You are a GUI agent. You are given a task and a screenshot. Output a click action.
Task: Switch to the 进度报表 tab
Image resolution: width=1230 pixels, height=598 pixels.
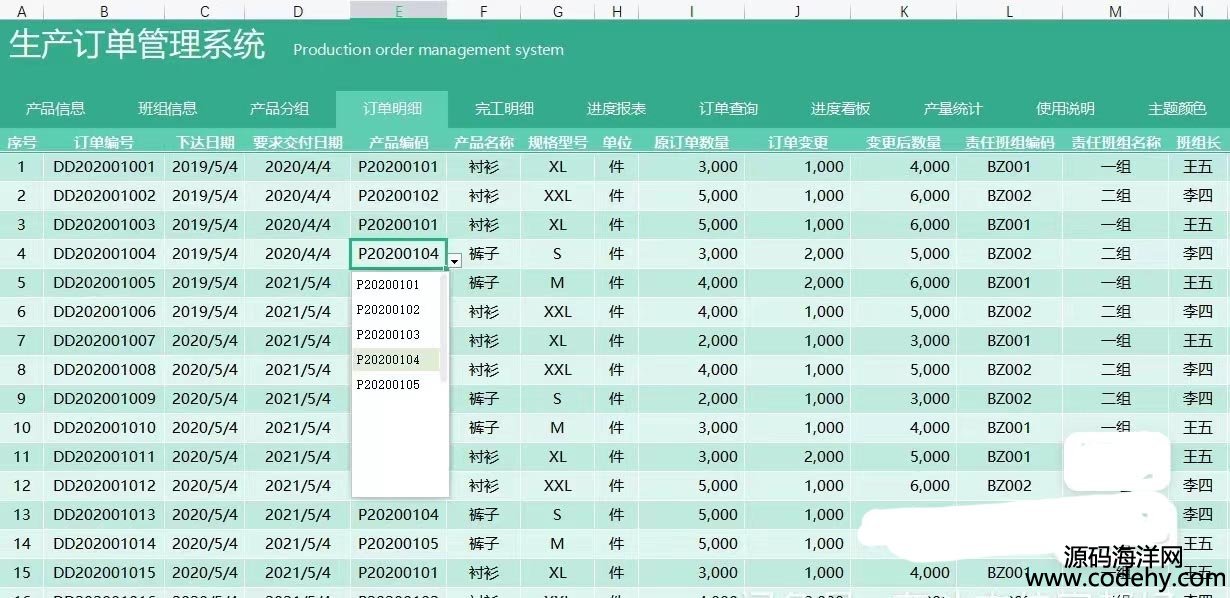click(616, 109)
